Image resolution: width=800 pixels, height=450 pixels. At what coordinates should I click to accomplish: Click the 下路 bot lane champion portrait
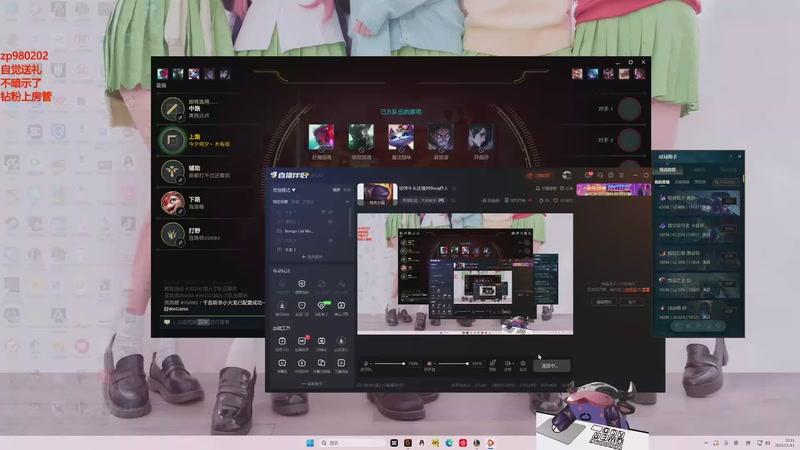172,203
